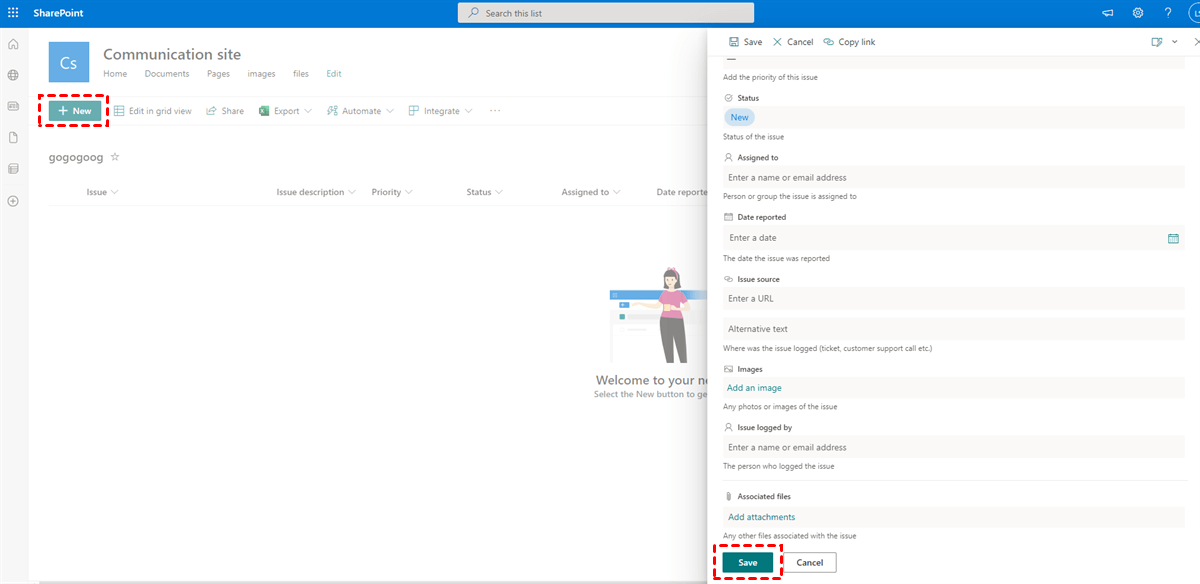Open the Priority column header dropdown
The image size is (1200, 584).
392,192
